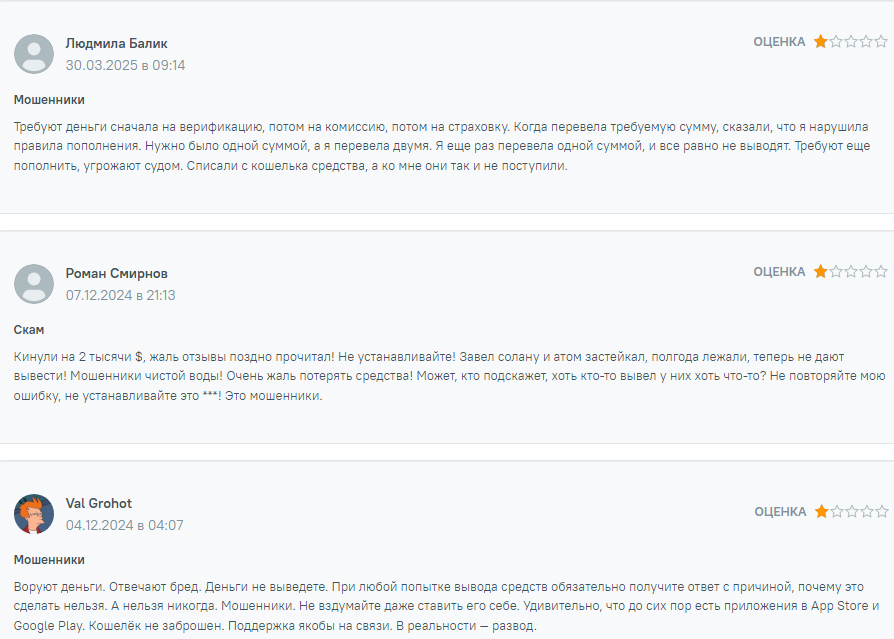Select the fifth star in Роман Смирнов's rating

coord(881,272)
